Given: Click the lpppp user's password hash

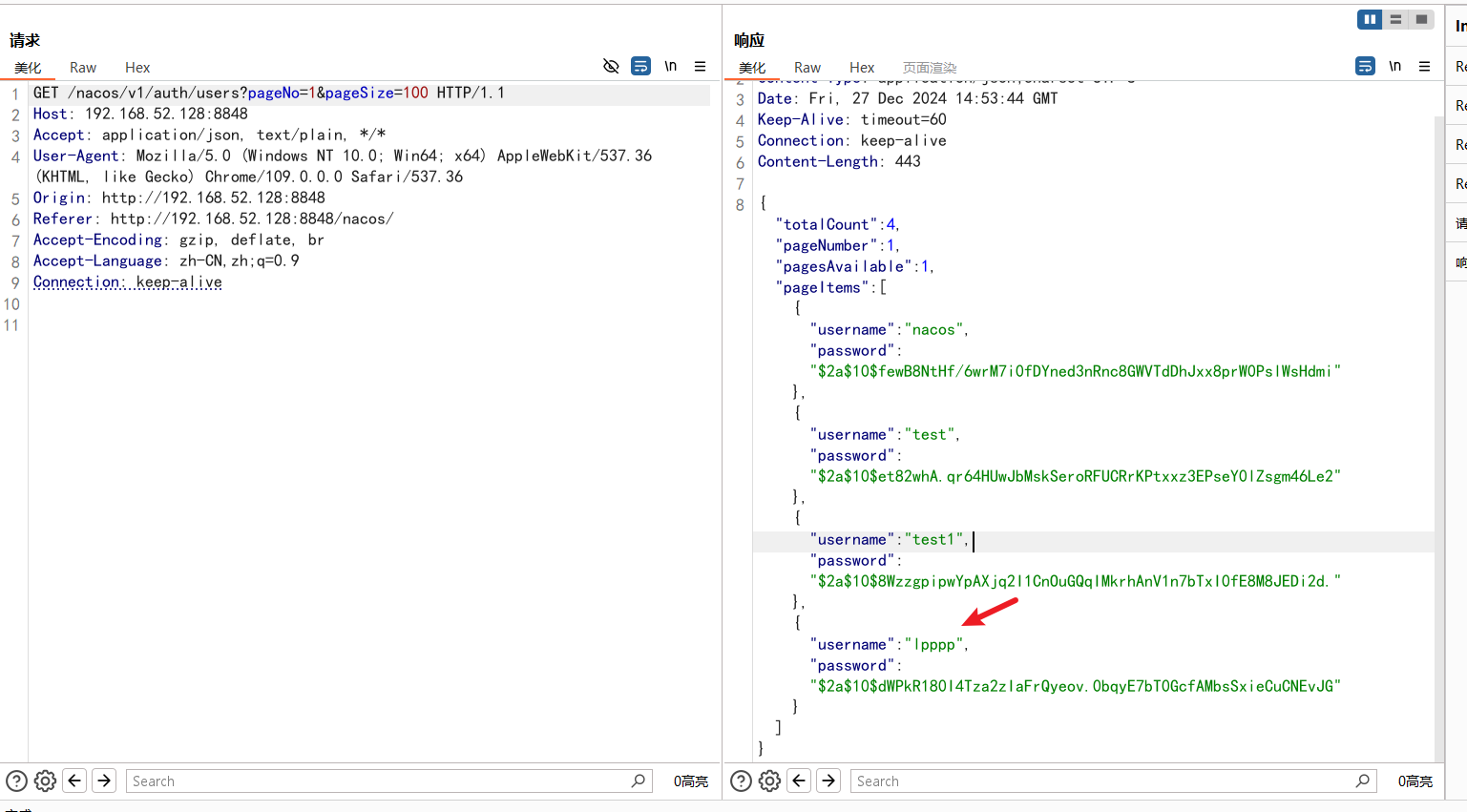Looking at the screenshot, I should coord(1076,686).
